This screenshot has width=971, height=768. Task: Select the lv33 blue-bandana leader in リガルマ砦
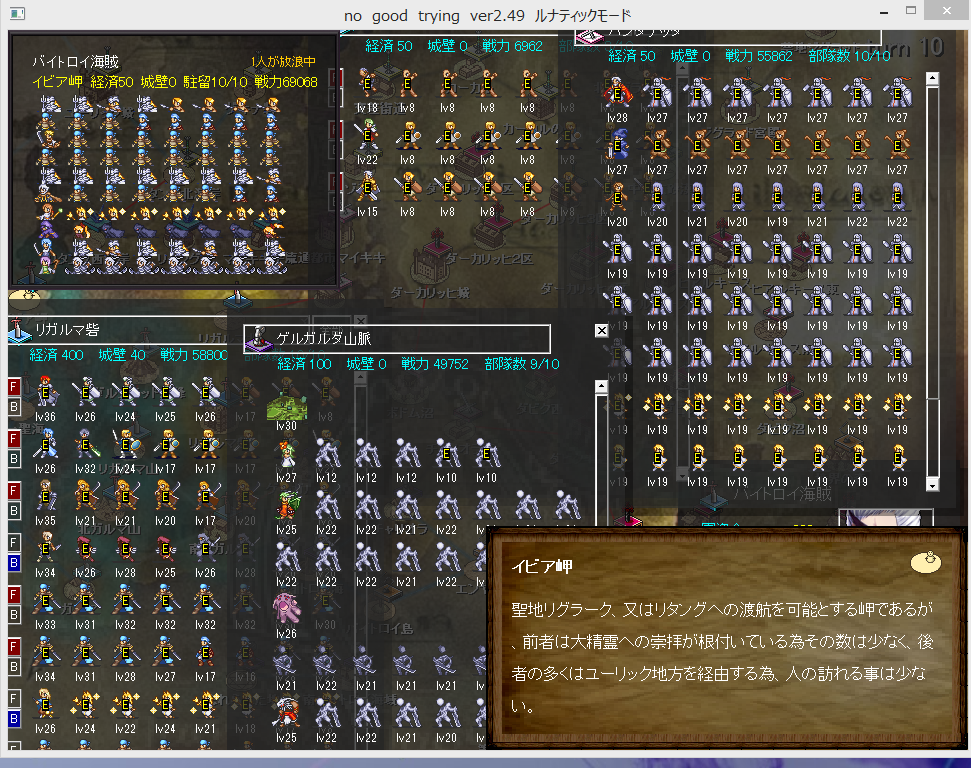click(45, 600)
